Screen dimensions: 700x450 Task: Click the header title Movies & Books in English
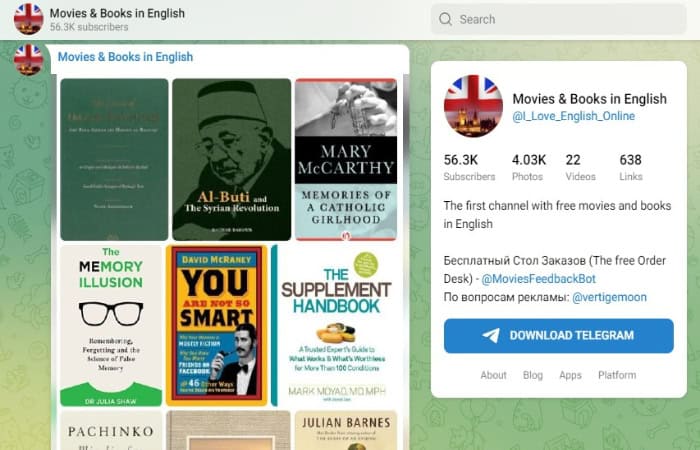[x=117, y=13]
